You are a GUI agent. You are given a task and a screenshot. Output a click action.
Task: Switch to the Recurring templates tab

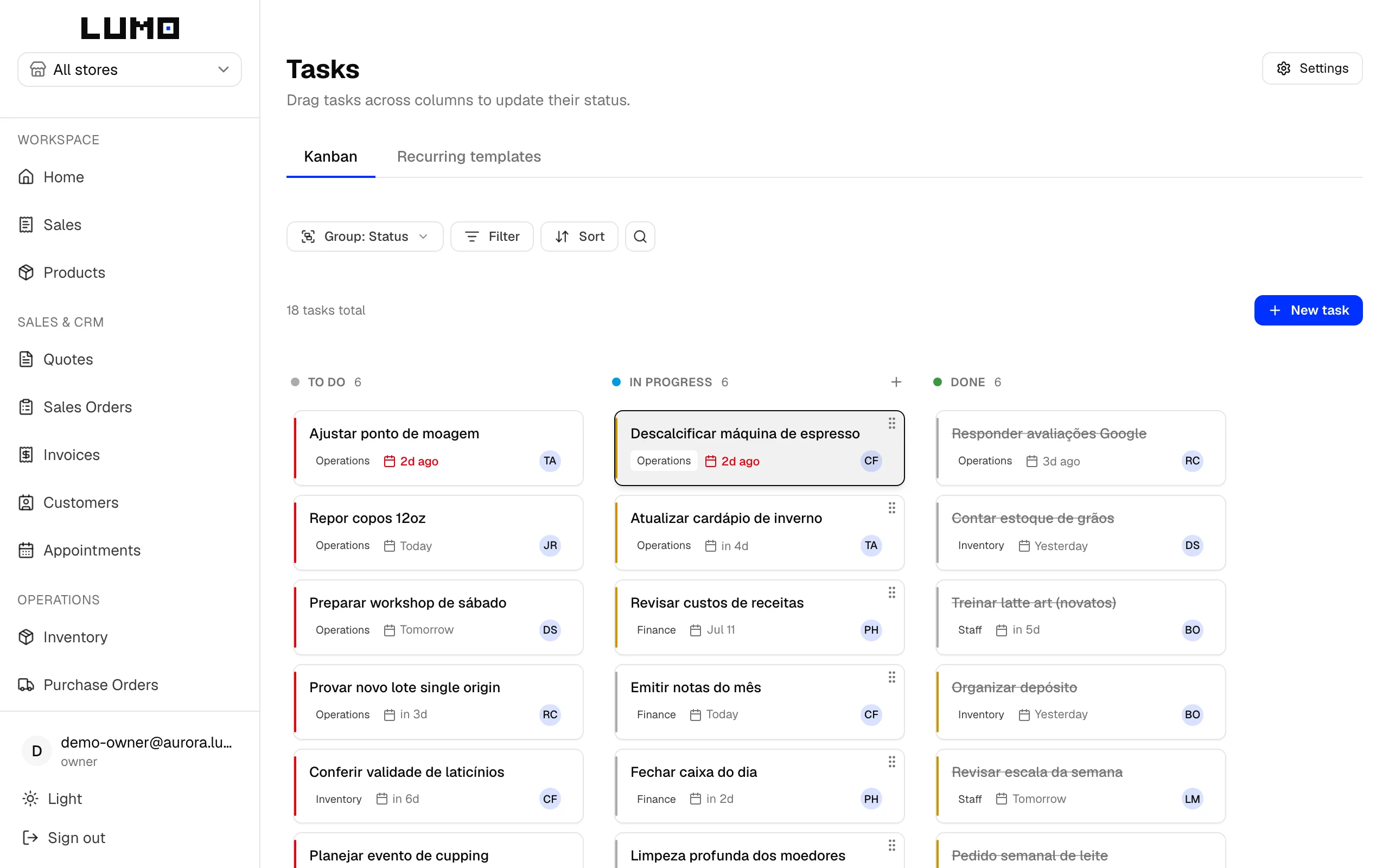pyautogui.click(x=468, y=157)
